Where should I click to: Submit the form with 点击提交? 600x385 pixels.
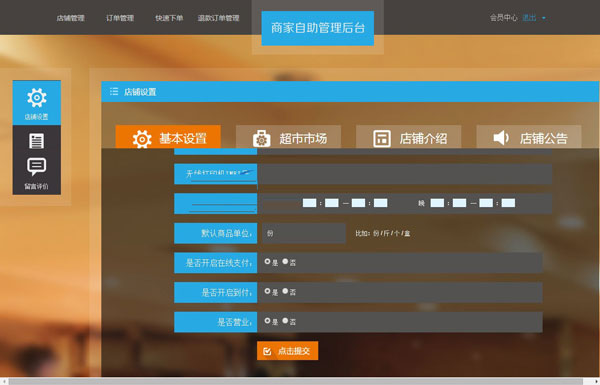(287, 351)
